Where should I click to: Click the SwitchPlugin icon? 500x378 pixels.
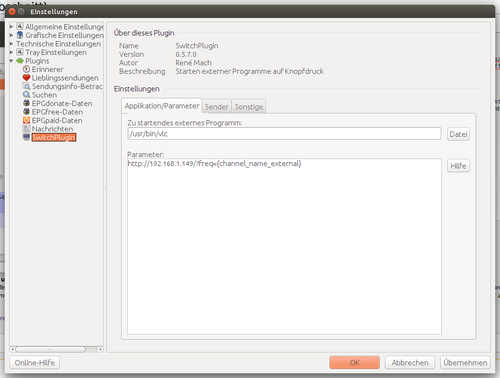[26, 137]
